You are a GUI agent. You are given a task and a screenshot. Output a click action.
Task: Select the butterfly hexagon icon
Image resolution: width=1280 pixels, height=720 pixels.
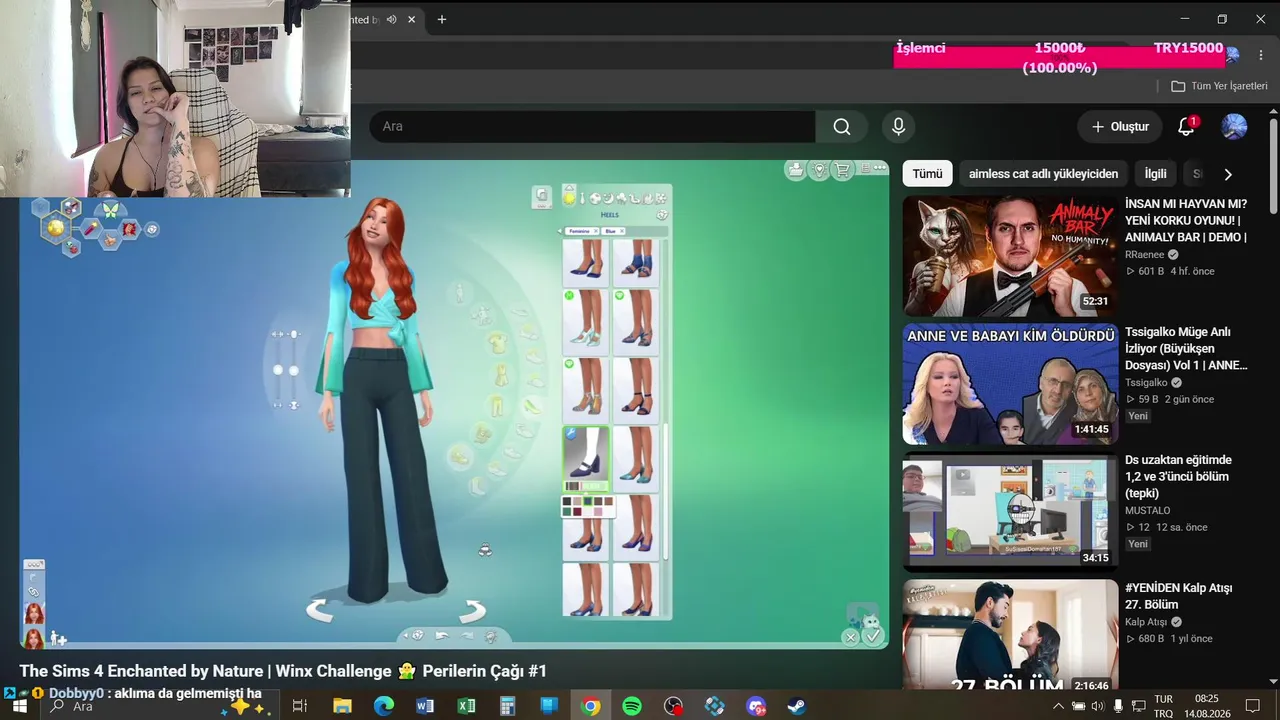tap(110, 210)
